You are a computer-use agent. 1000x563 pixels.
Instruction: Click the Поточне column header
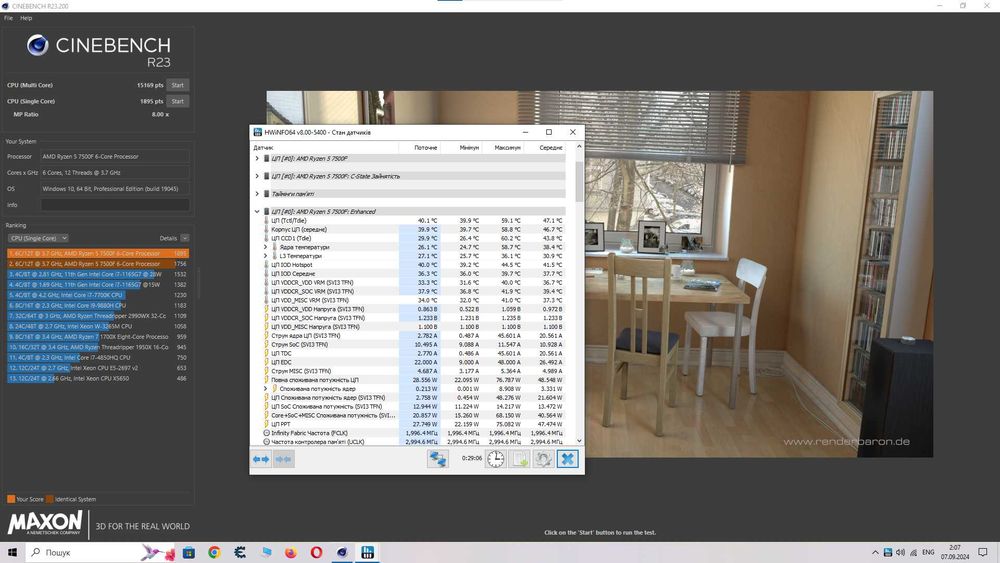click(419, 147)
